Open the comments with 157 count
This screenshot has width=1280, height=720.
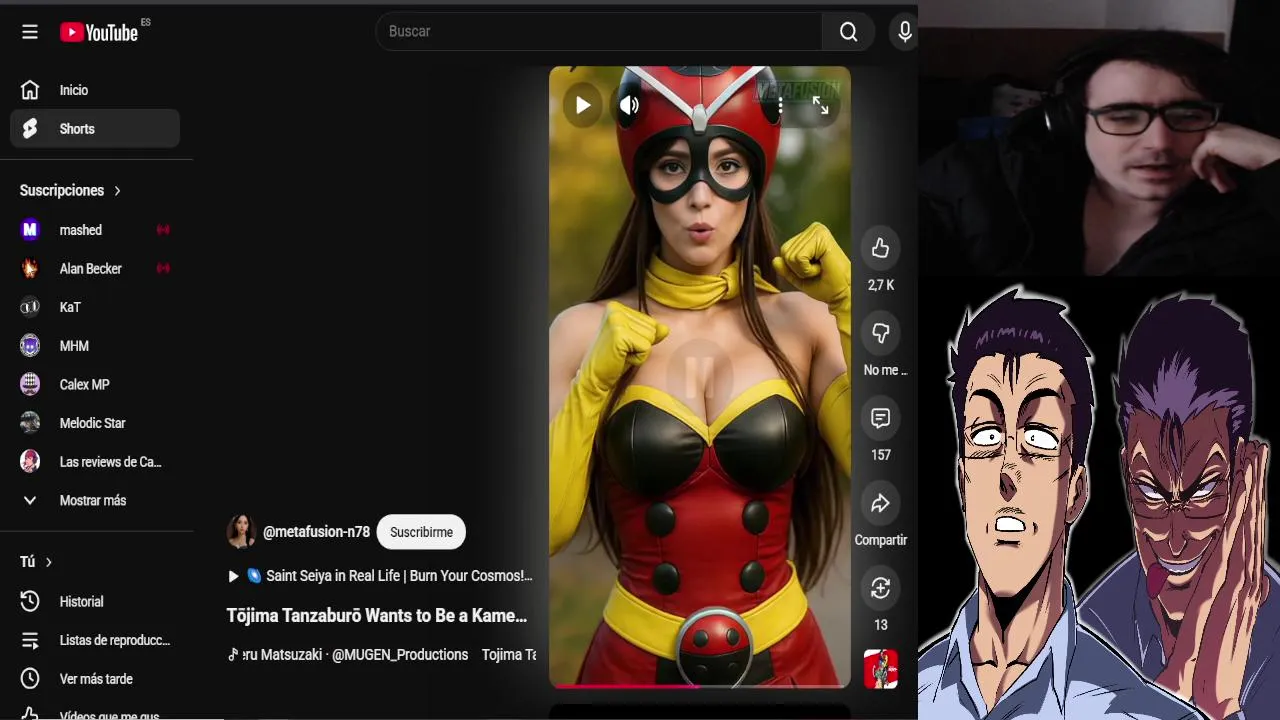click(x=880, y=418)
